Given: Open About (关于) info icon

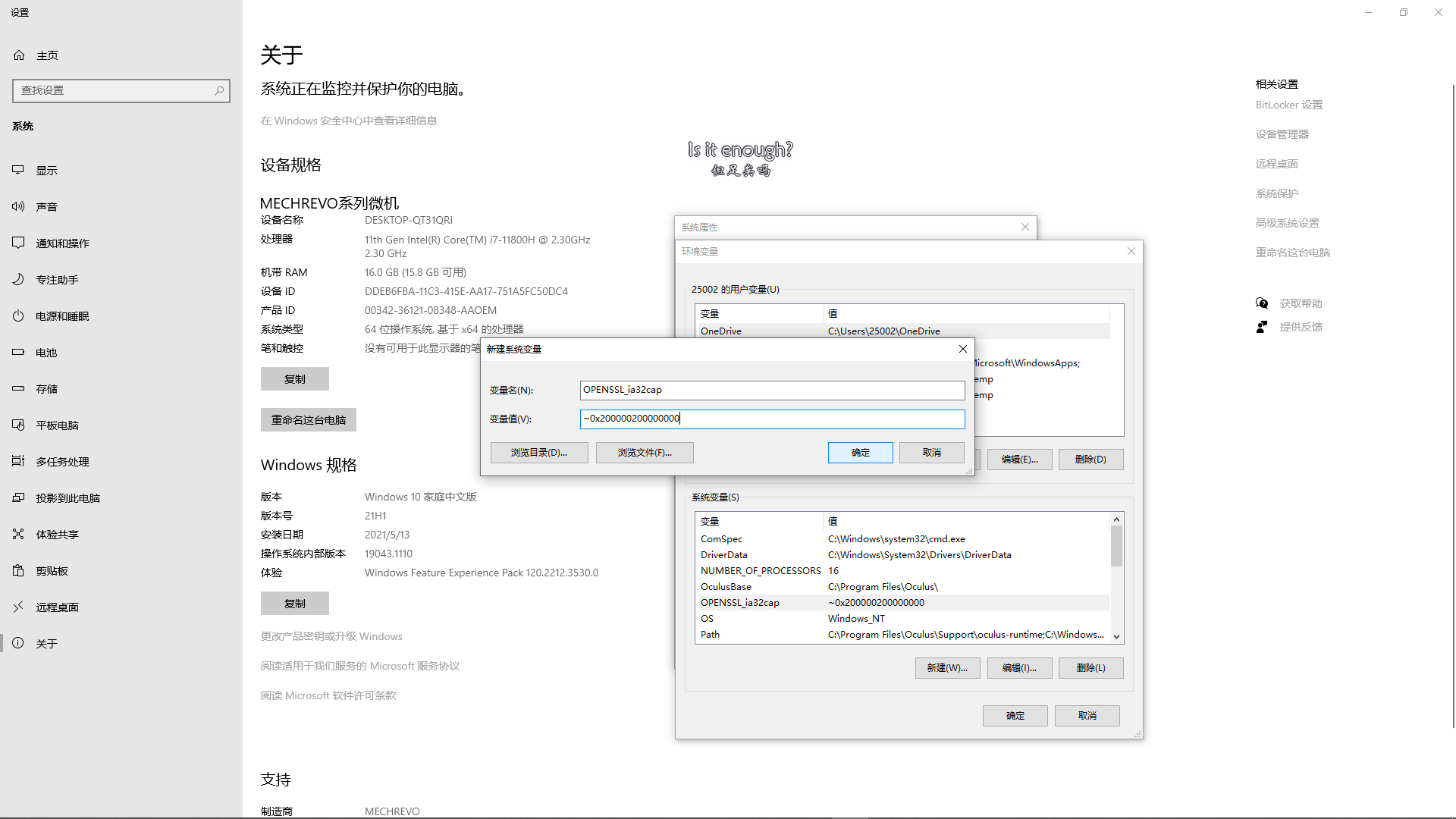Looking at the screenshot, I should (18, 643).
